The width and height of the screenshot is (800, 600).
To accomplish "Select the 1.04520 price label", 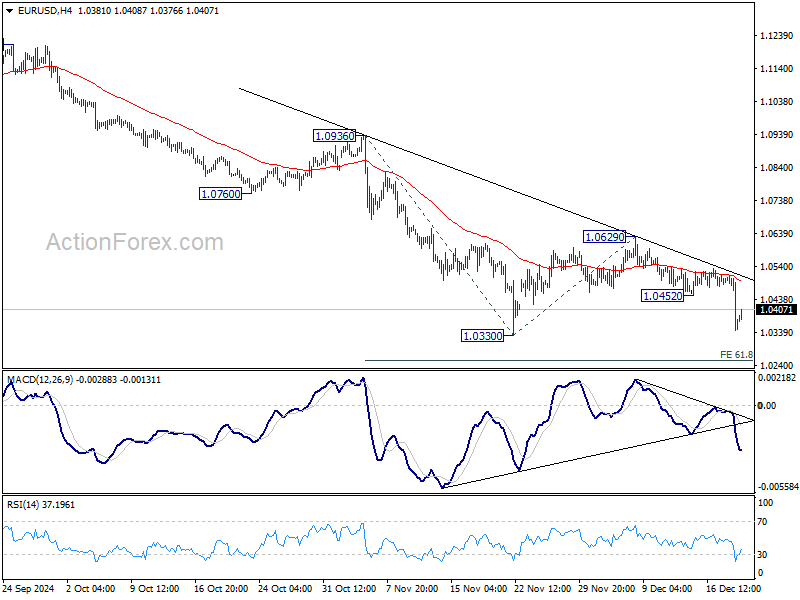I will pos(662,296).
